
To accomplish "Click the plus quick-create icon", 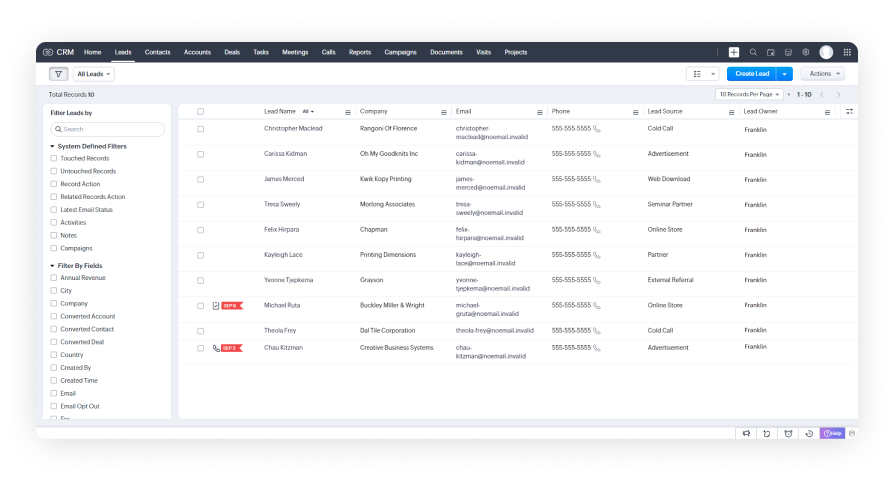I will point(734,52).
